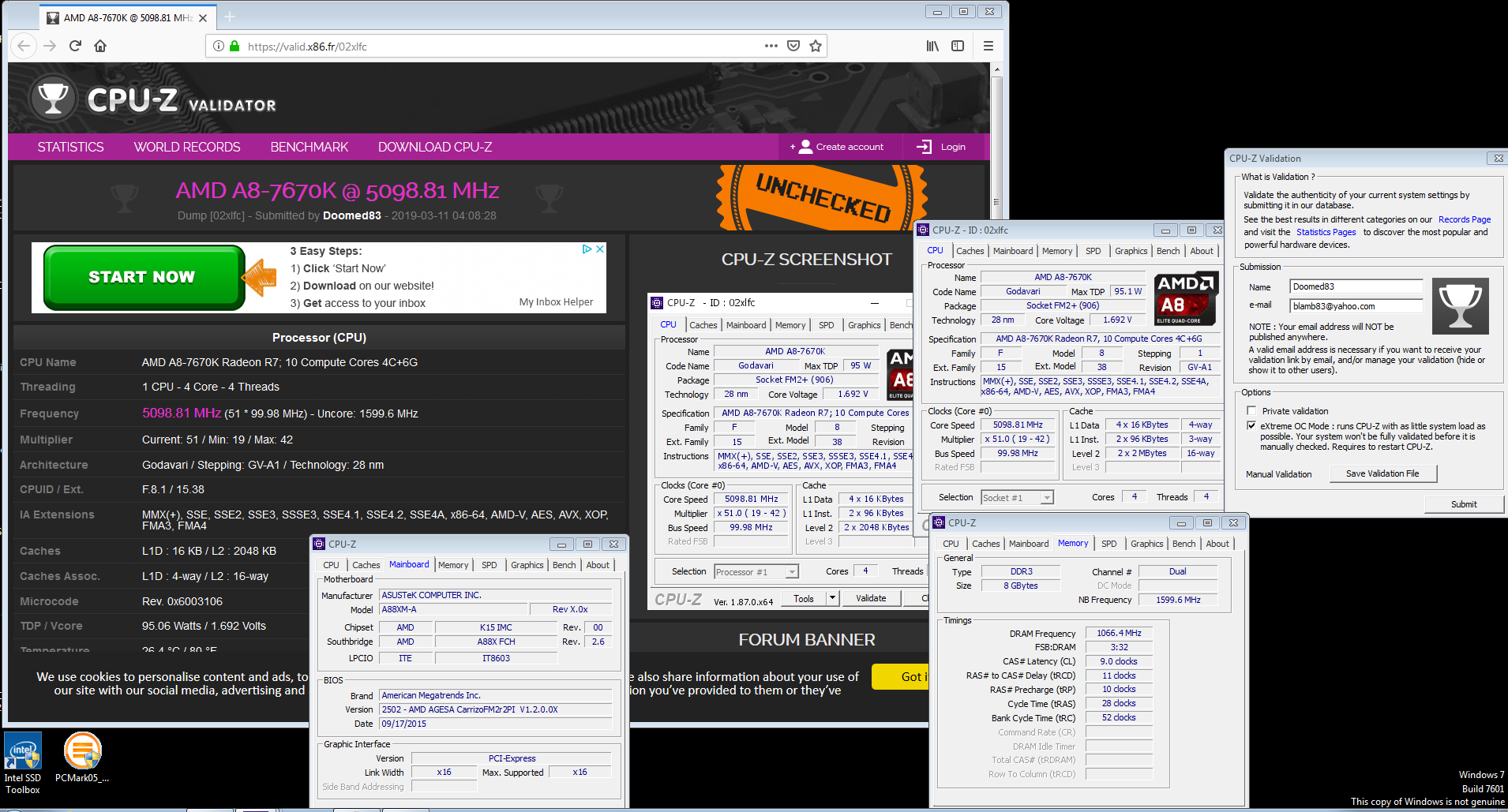Click AMD A8 logo in CPU-Z ID window
The height and width of the screenshot is (812, 1508).
pyautogui.click(x=1184, y=299)
